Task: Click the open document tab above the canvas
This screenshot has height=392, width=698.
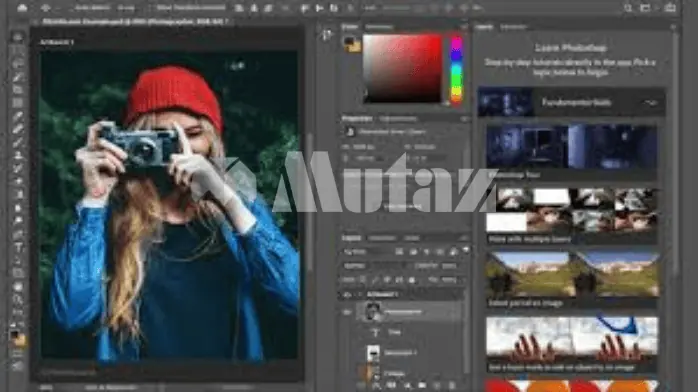Action: coord(136,21)
